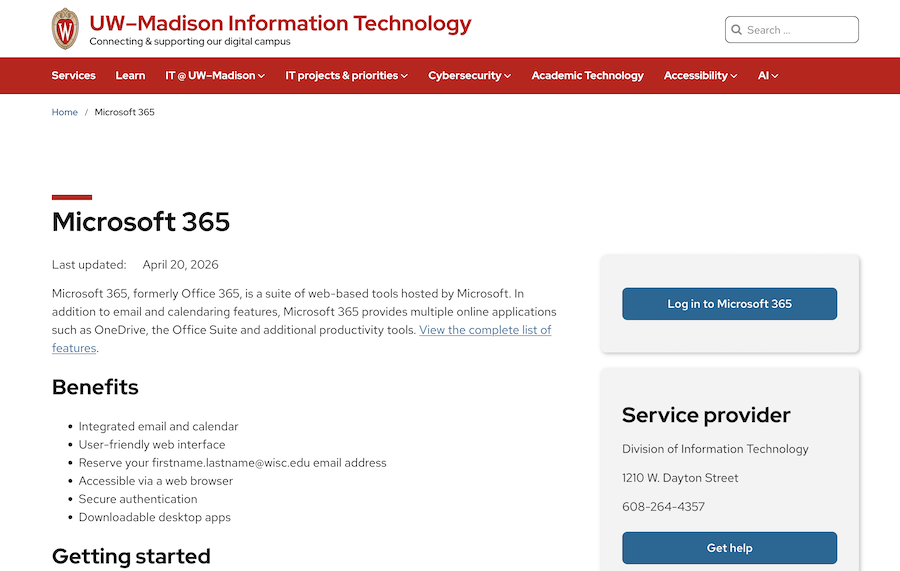Click the 608-264-4357 phone number
900x571 pixels.
[x=664, y=507]
